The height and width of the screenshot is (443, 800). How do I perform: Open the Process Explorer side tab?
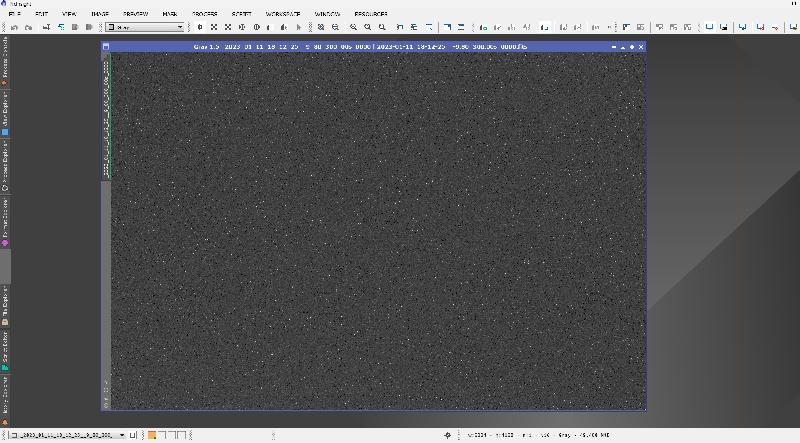(x=5, y=166)
